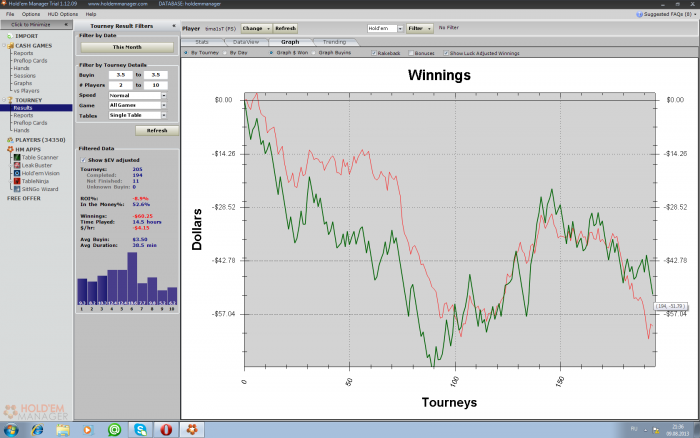Image resolution: width=700 pixels, height=438 pixels.
Task: Launch Internet Explorer from taskbar
Action: (37, 430)
